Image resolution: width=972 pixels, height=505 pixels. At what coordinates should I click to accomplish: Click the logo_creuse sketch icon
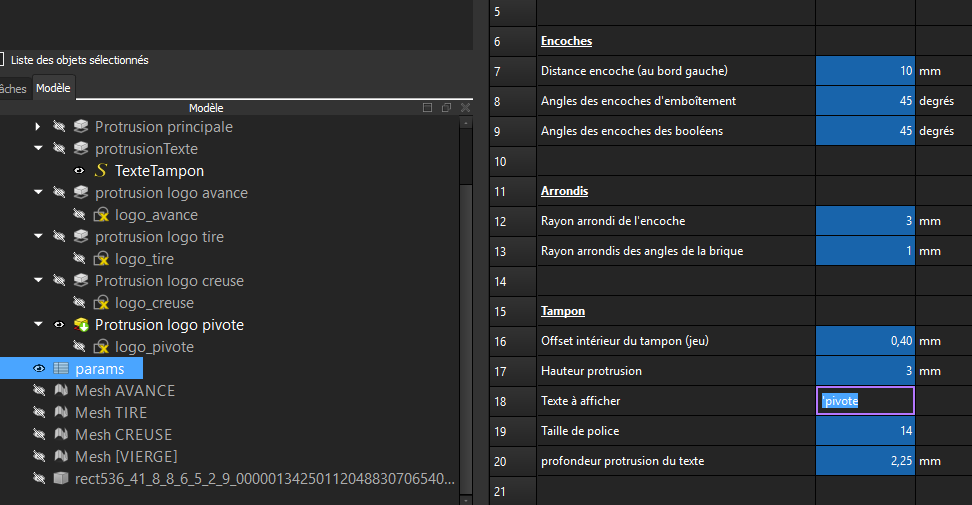[101, 303]
